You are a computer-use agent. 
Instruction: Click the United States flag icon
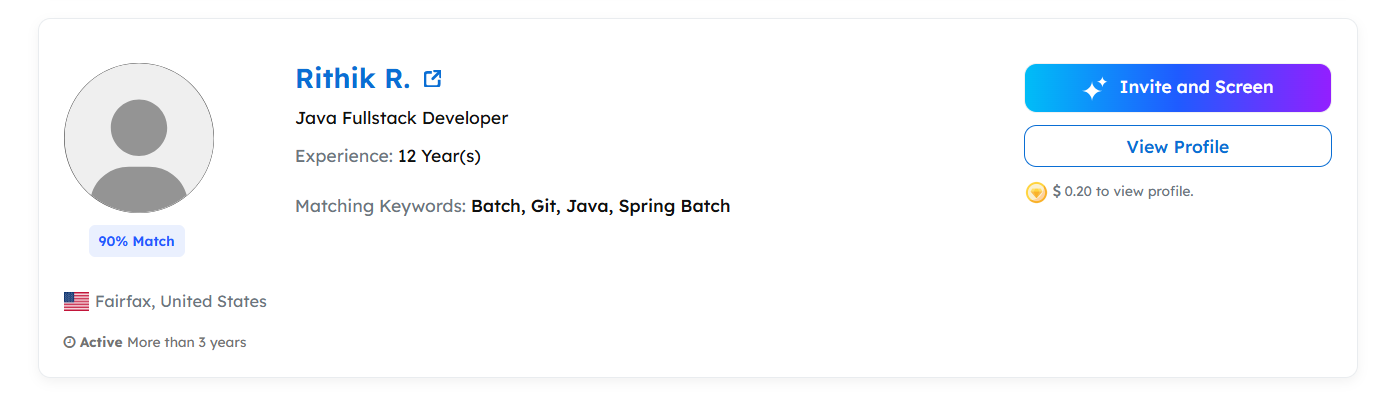[x=76, y=301]
